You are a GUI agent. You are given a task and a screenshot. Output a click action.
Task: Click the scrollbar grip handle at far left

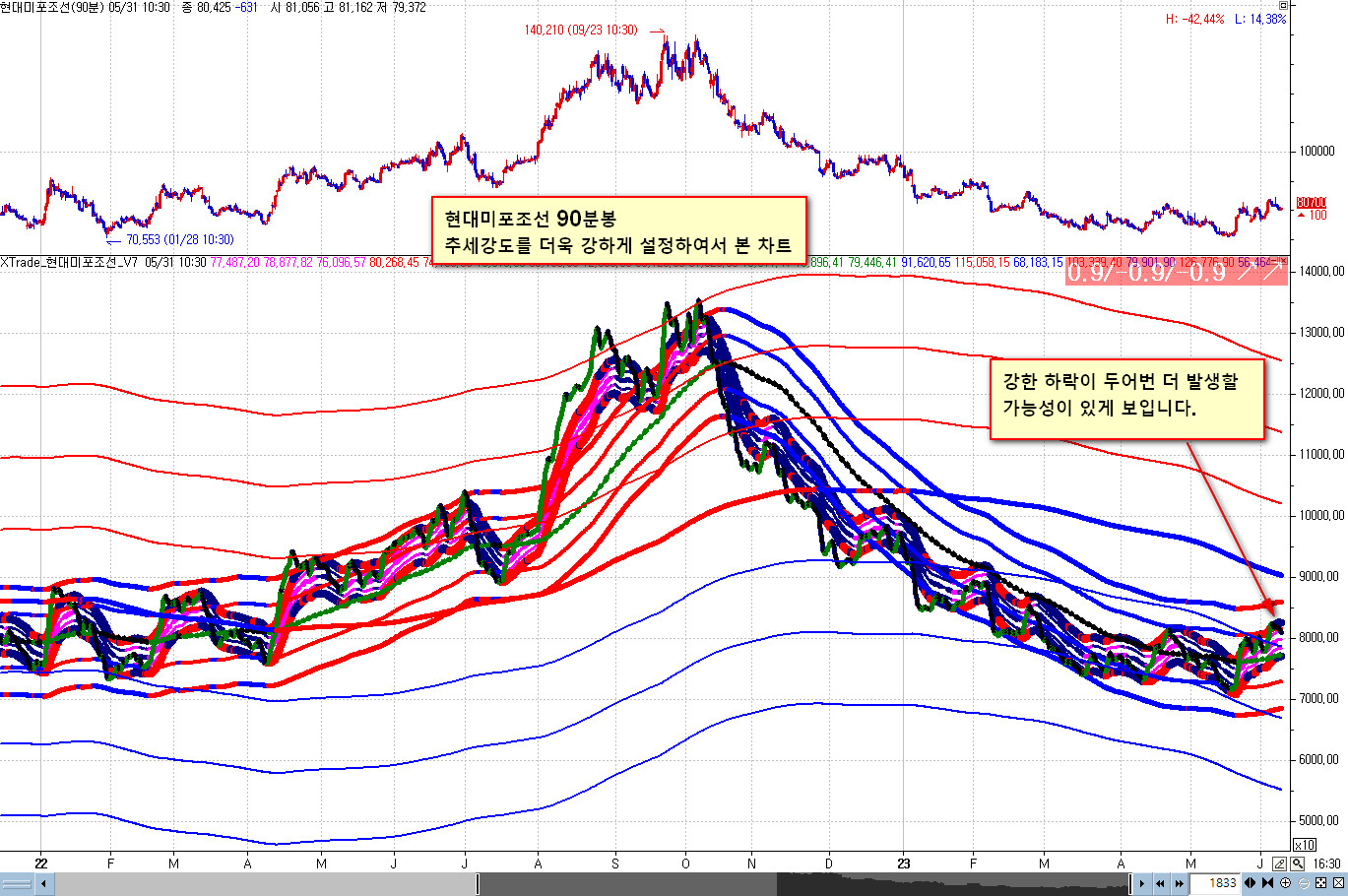coord(17,884)
